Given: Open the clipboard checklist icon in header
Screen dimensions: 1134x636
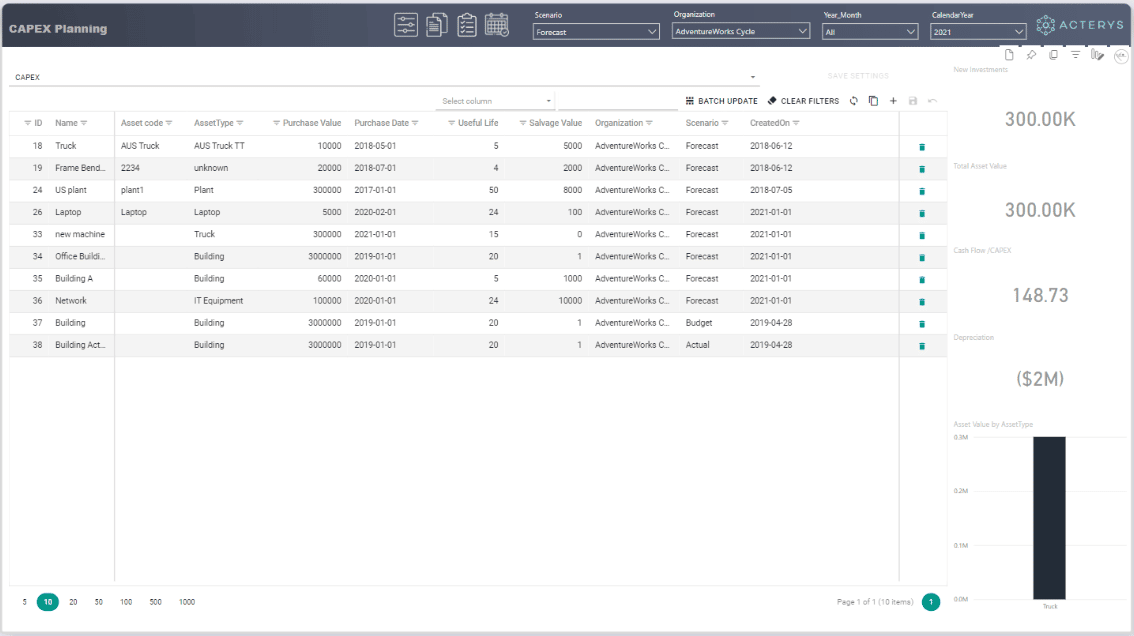Looking at the screenshot, I should point(466,25).
